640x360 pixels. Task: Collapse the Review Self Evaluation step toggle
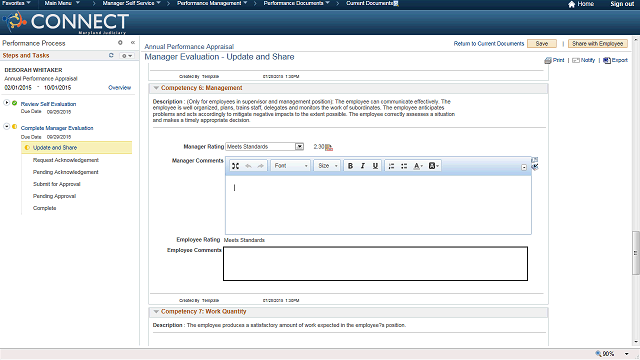(x=7, y=102)
